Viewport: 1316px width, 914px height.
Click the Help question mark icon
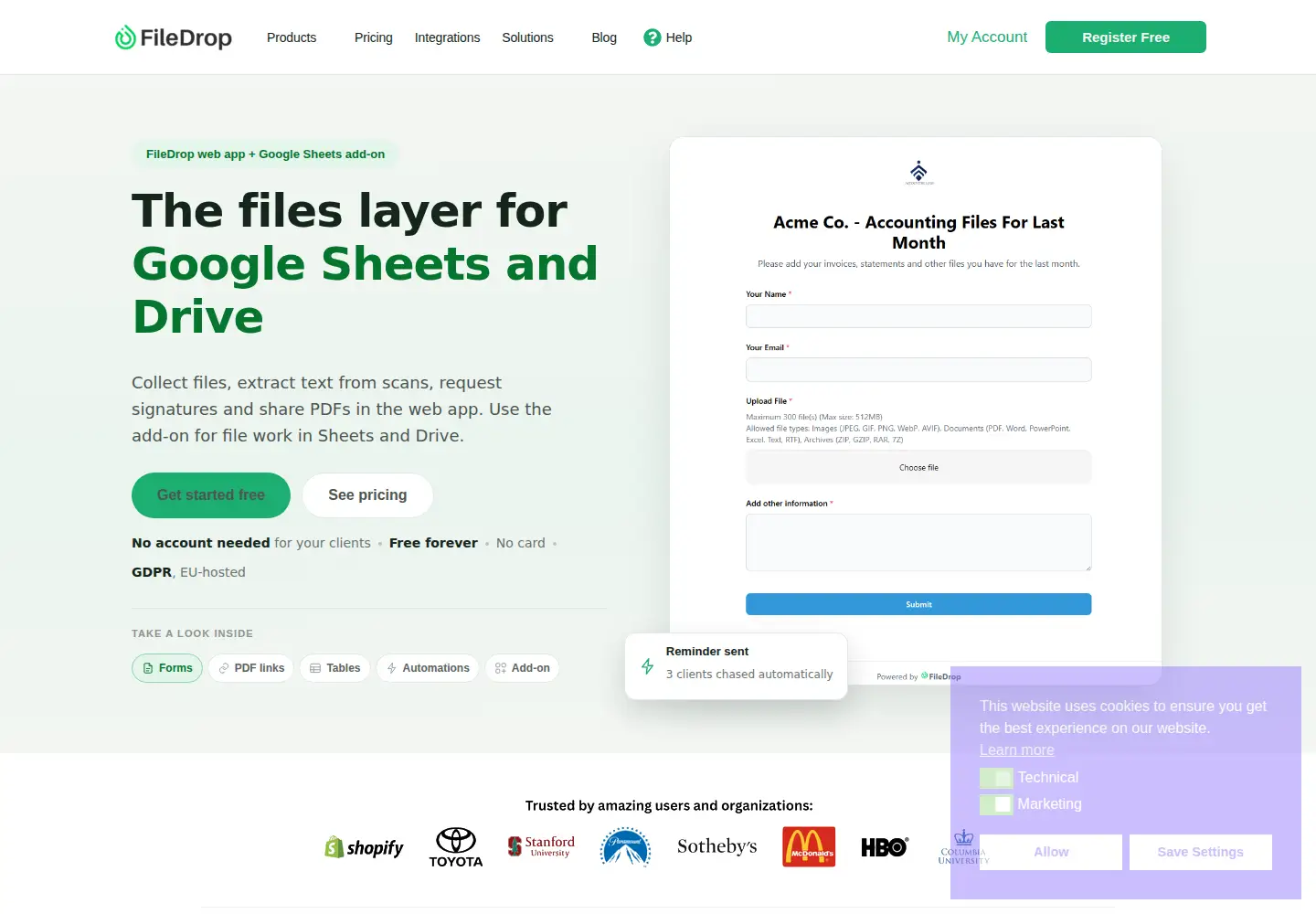point(653,37)
